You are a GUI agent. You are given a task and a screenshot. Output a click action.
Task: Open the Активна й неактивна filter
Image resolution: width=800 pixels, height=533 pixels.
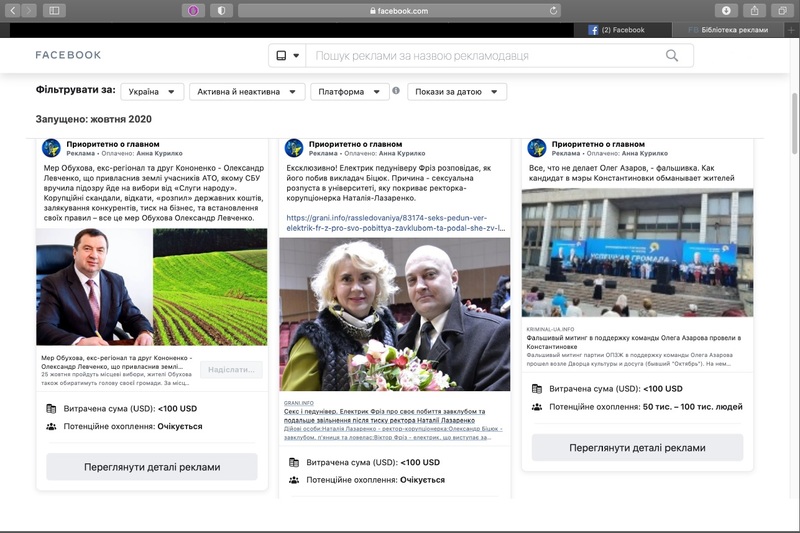tap(247, 92)
